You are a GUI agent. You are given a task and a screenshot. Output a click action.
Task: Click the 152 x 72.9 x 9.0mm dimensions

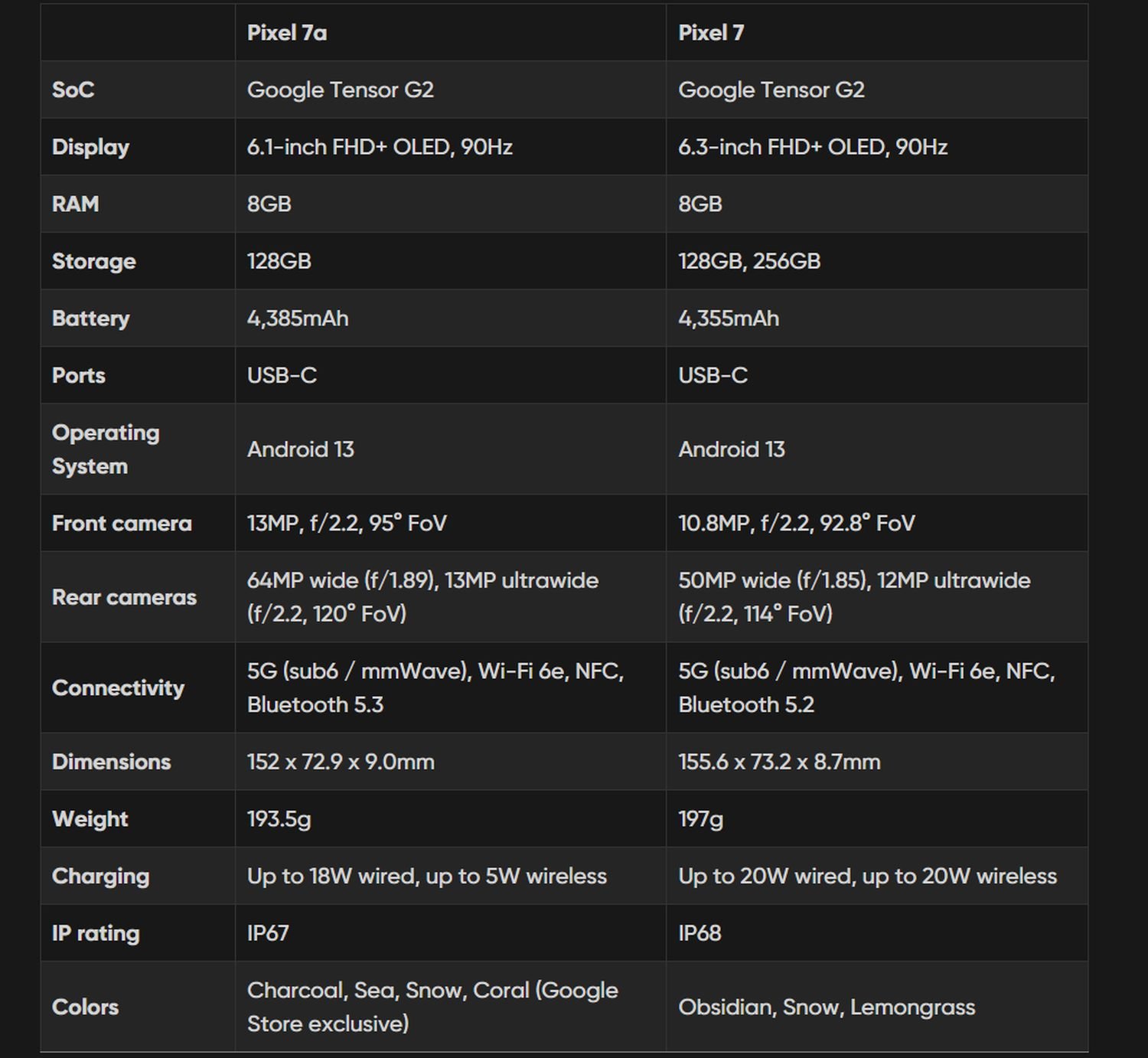pos(341,762)
